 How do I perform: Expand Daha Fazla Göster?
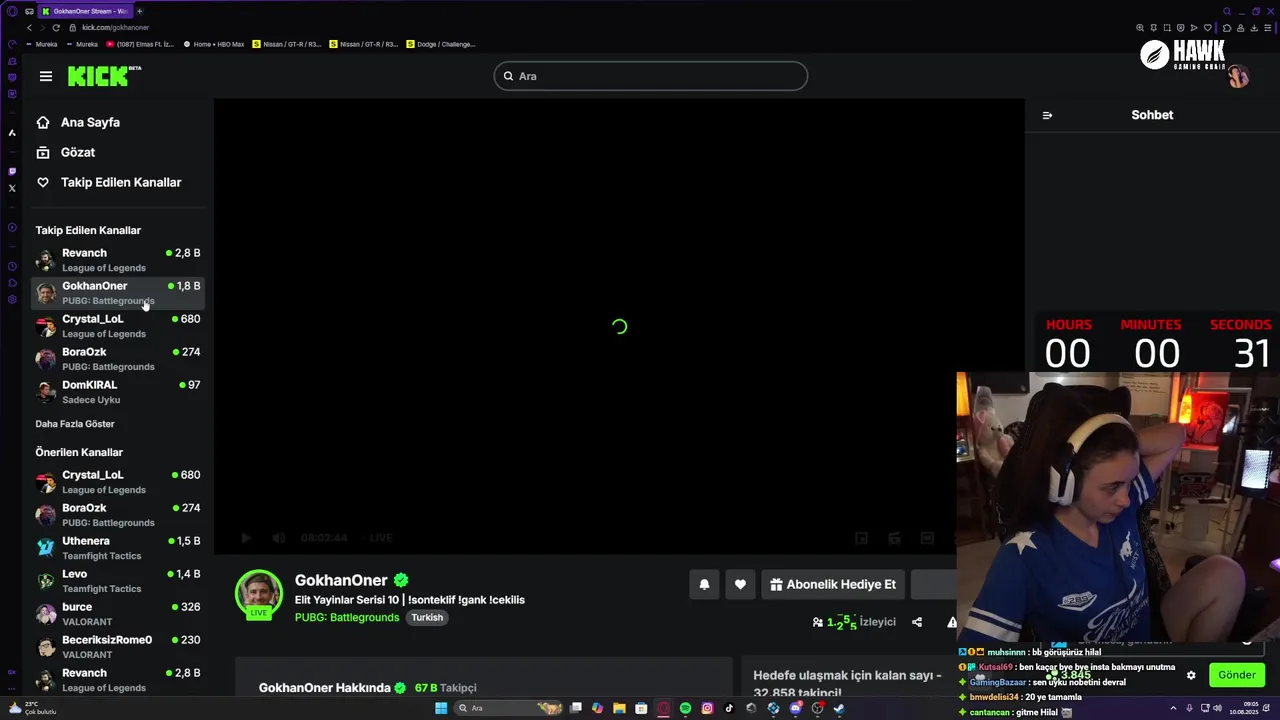[75, 424]
